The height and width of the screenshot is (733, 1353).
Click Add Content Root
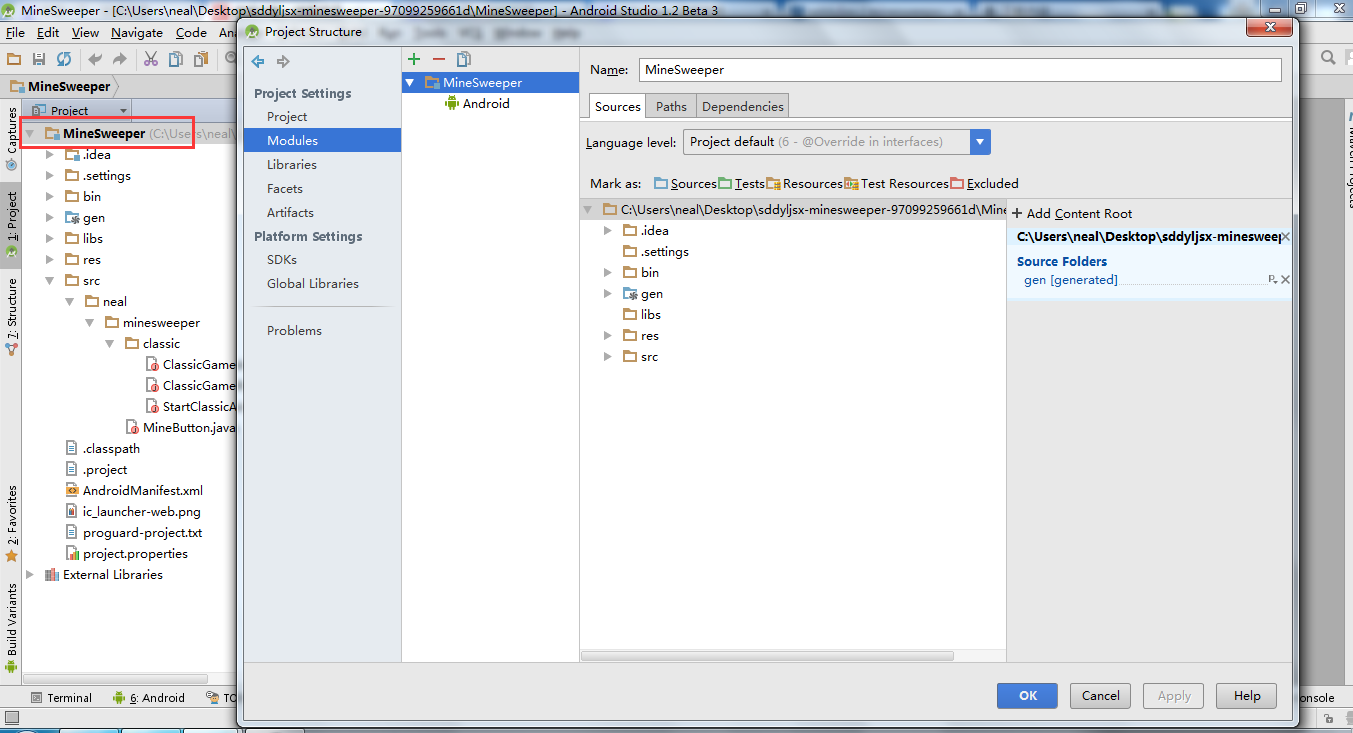point(1072,214)
